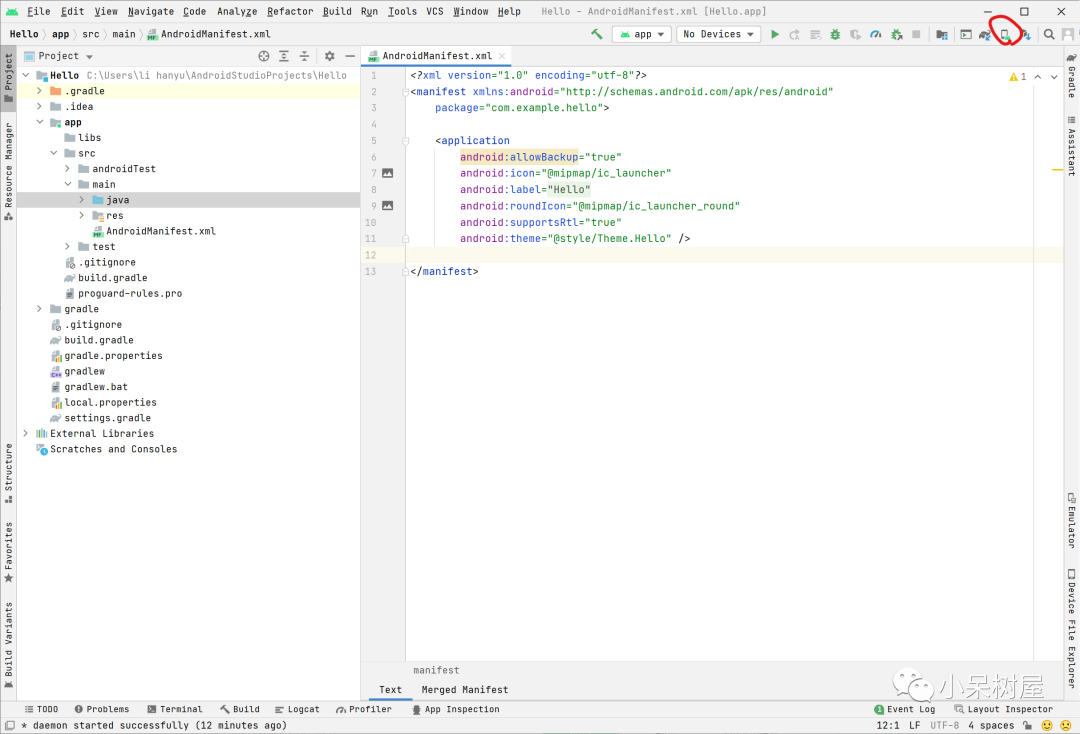This screenshot has width=1080, height=734.
Task: Toggle the Emulator tool window
Action: click(1071, 518)
